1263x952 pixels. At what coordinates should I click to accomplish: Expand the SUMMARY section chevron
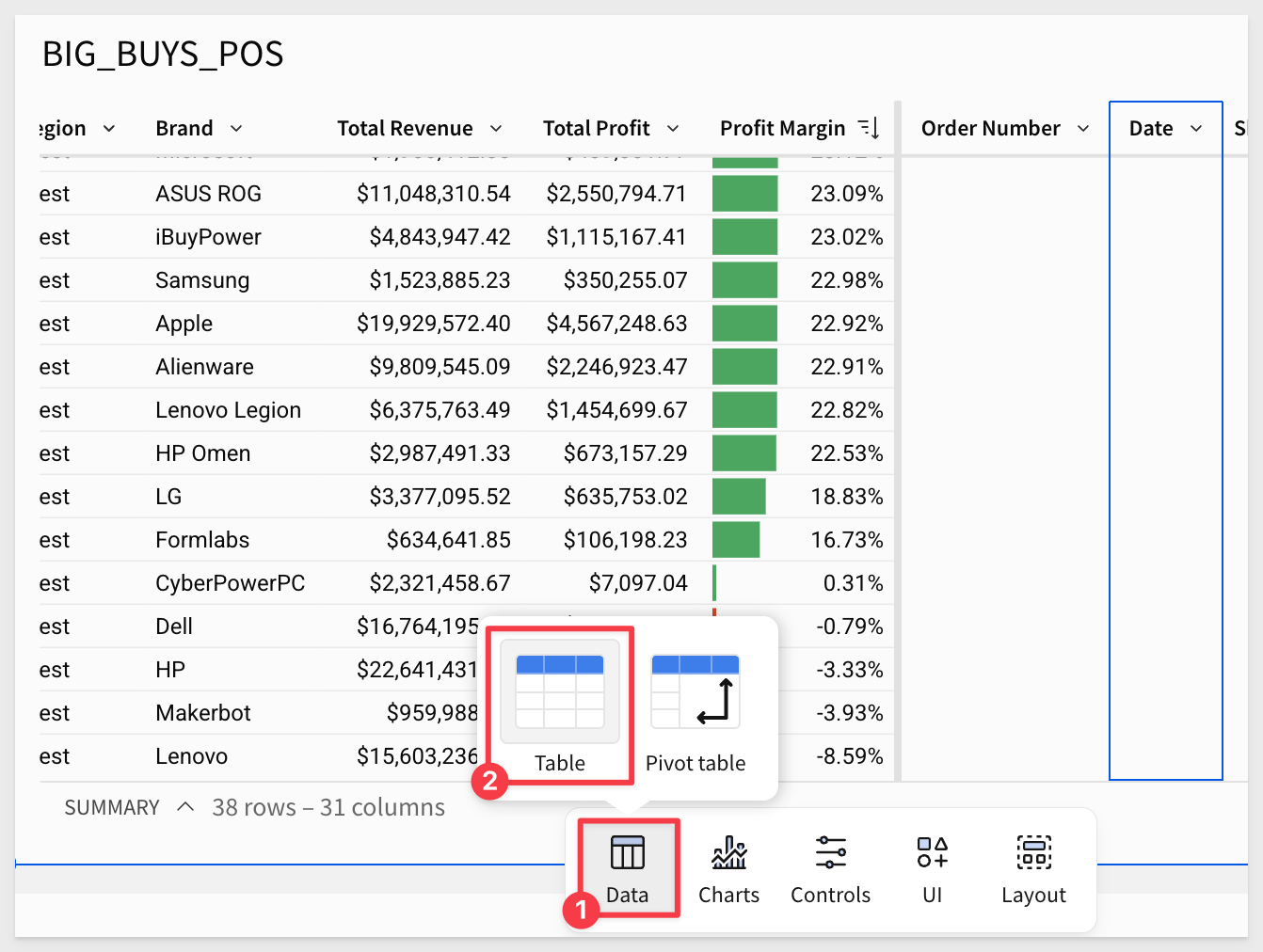click(185, 807)
